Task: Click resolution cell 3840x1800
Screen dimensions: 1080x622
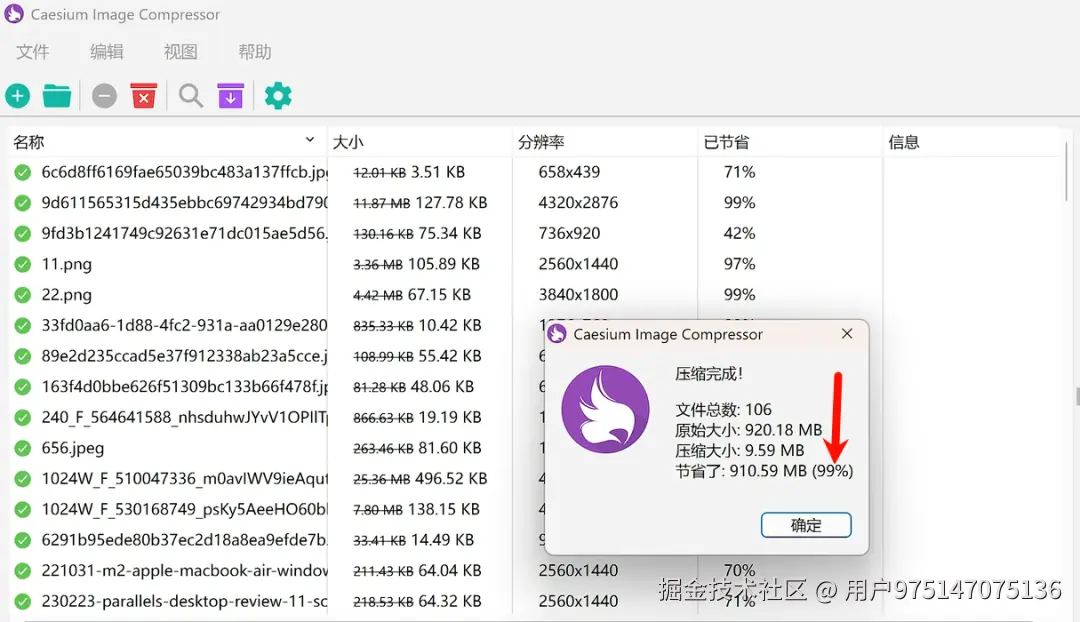Action: click(579, 295)
